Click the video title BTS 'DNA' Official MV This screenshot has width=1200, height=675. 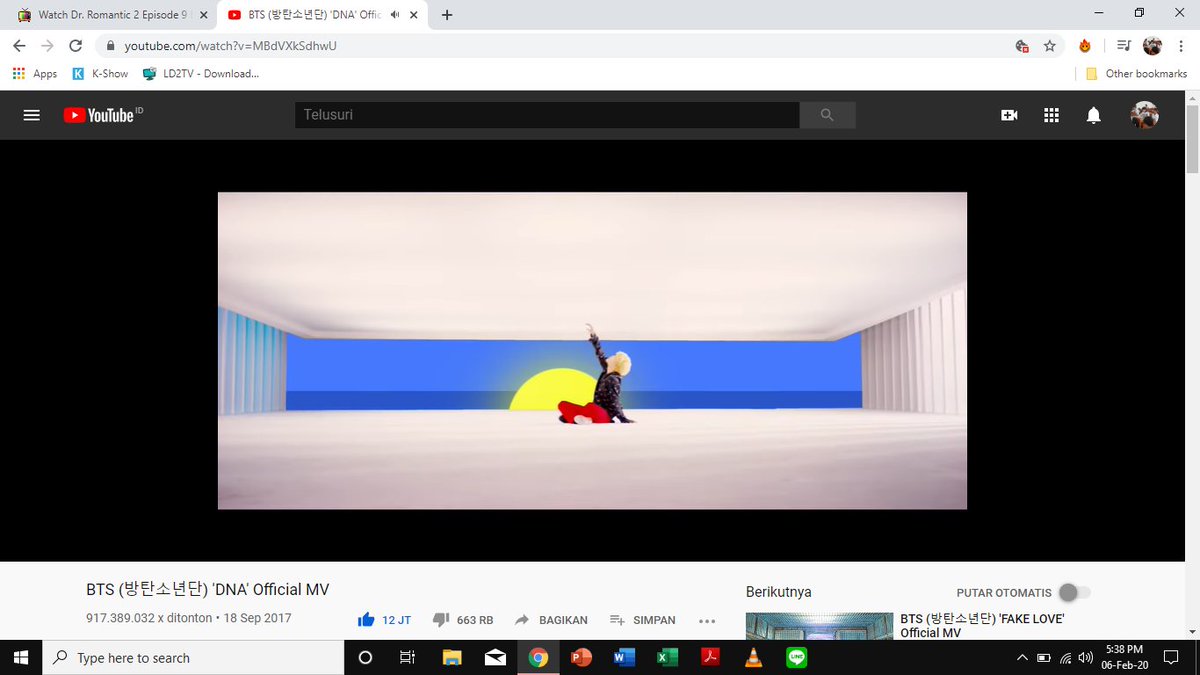click(208, 590)
